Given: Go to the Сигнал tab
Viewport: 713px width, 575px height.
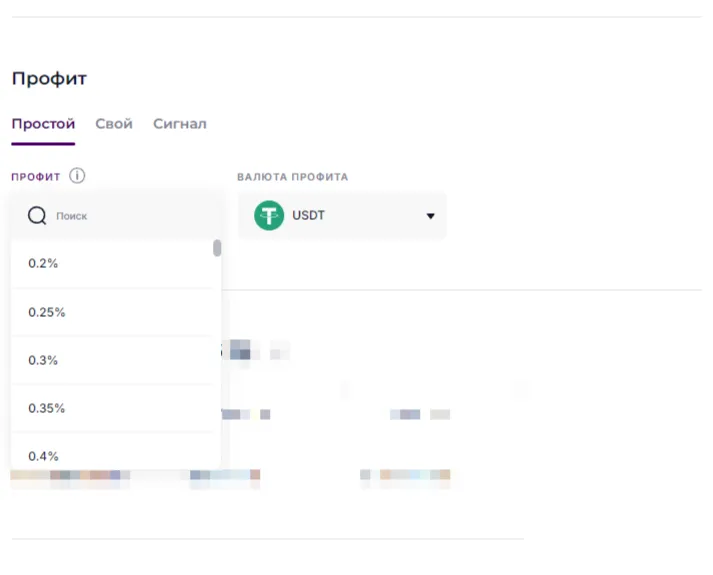Looking at the screenshot, I should click(x=180, y=124).
